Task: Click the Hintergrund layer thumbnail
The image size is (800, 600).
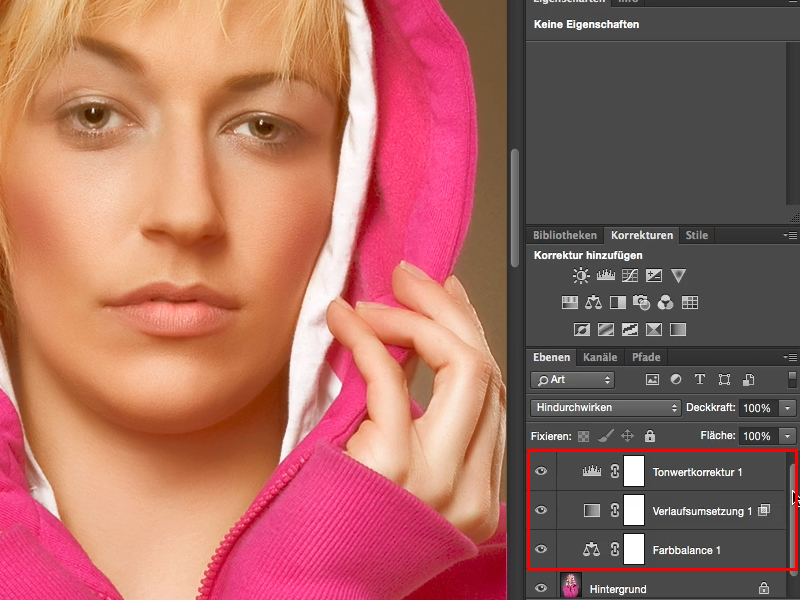Action: 570,585
